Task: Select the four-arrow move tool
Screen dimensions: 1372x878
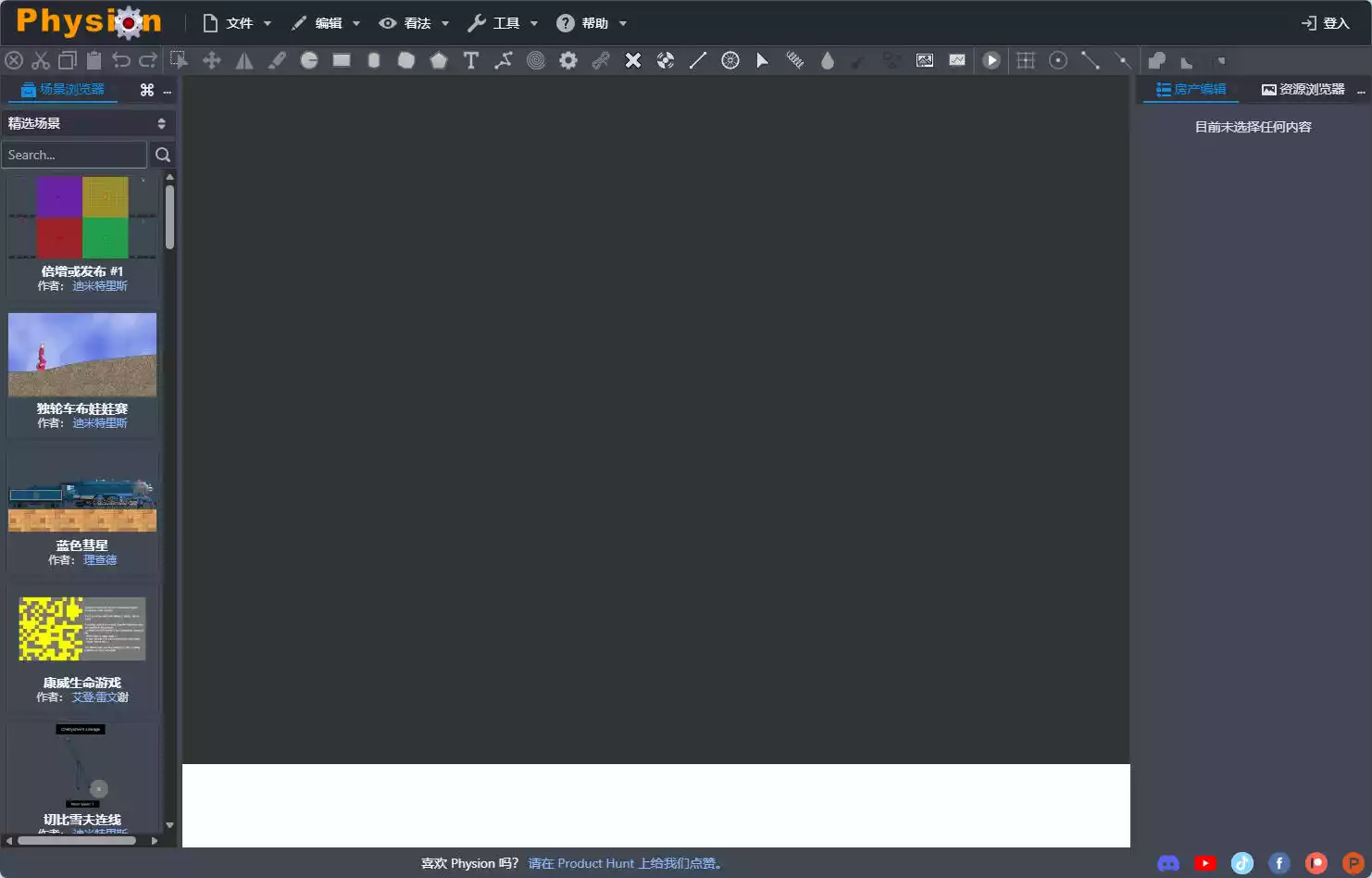Action: 212,60
